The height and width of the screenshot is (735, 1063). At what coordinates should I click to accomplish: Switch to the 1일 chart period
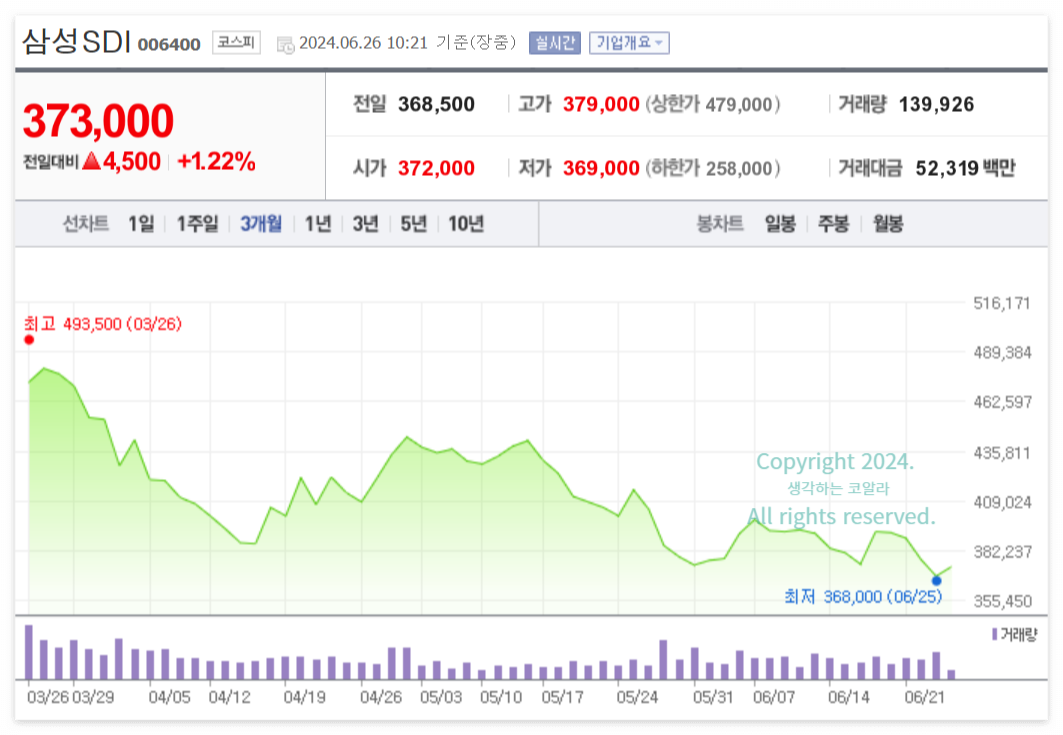pos(140,224)
